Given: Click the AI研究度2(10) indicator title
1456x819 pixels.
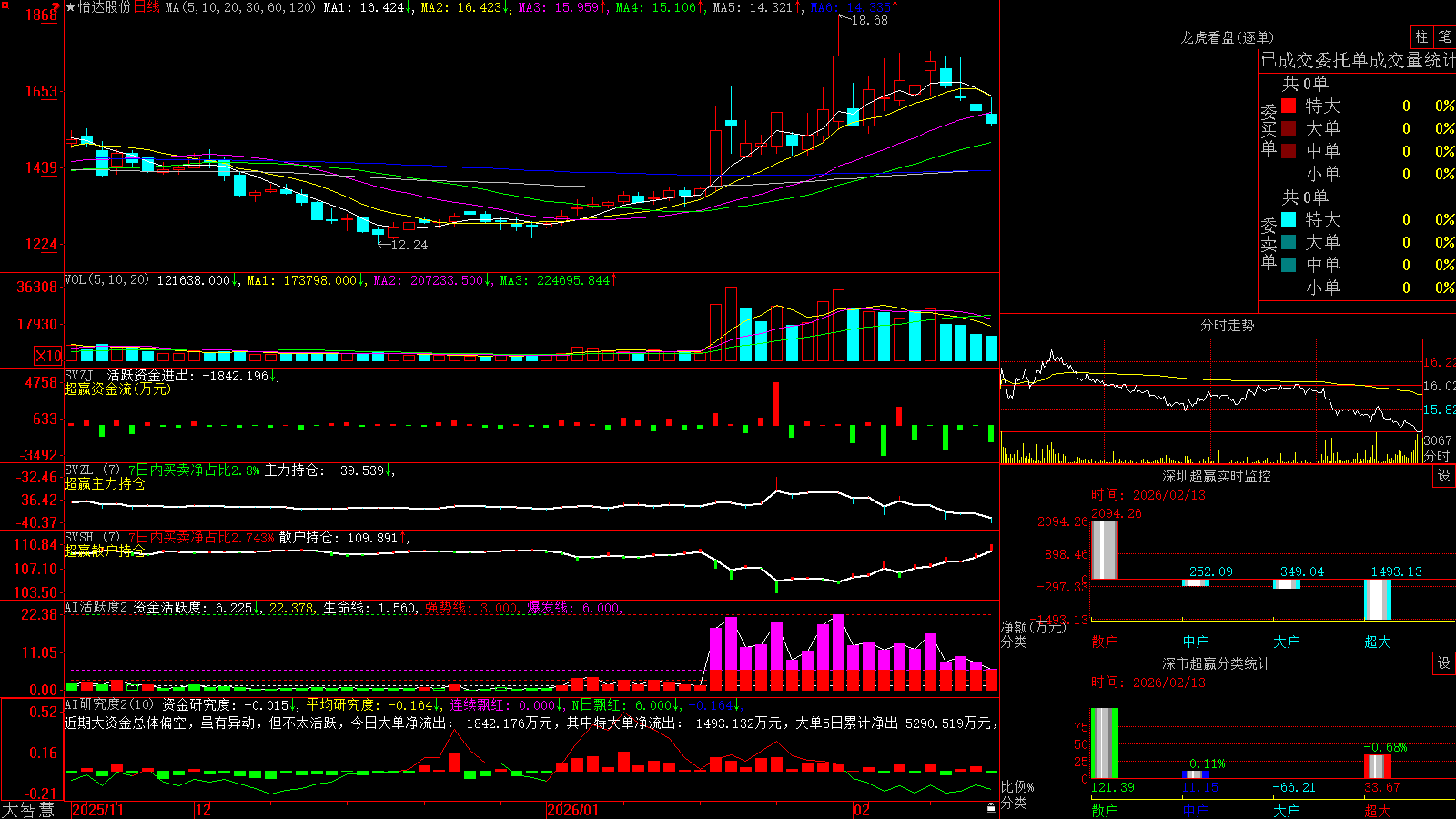Looking at the screenshot, I should click(110, 704).
